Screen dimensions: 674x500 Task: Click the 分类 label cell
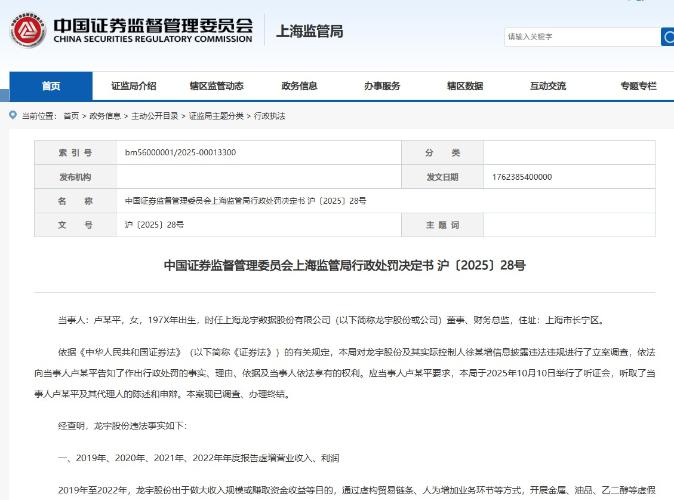click(x=442, y=153)
